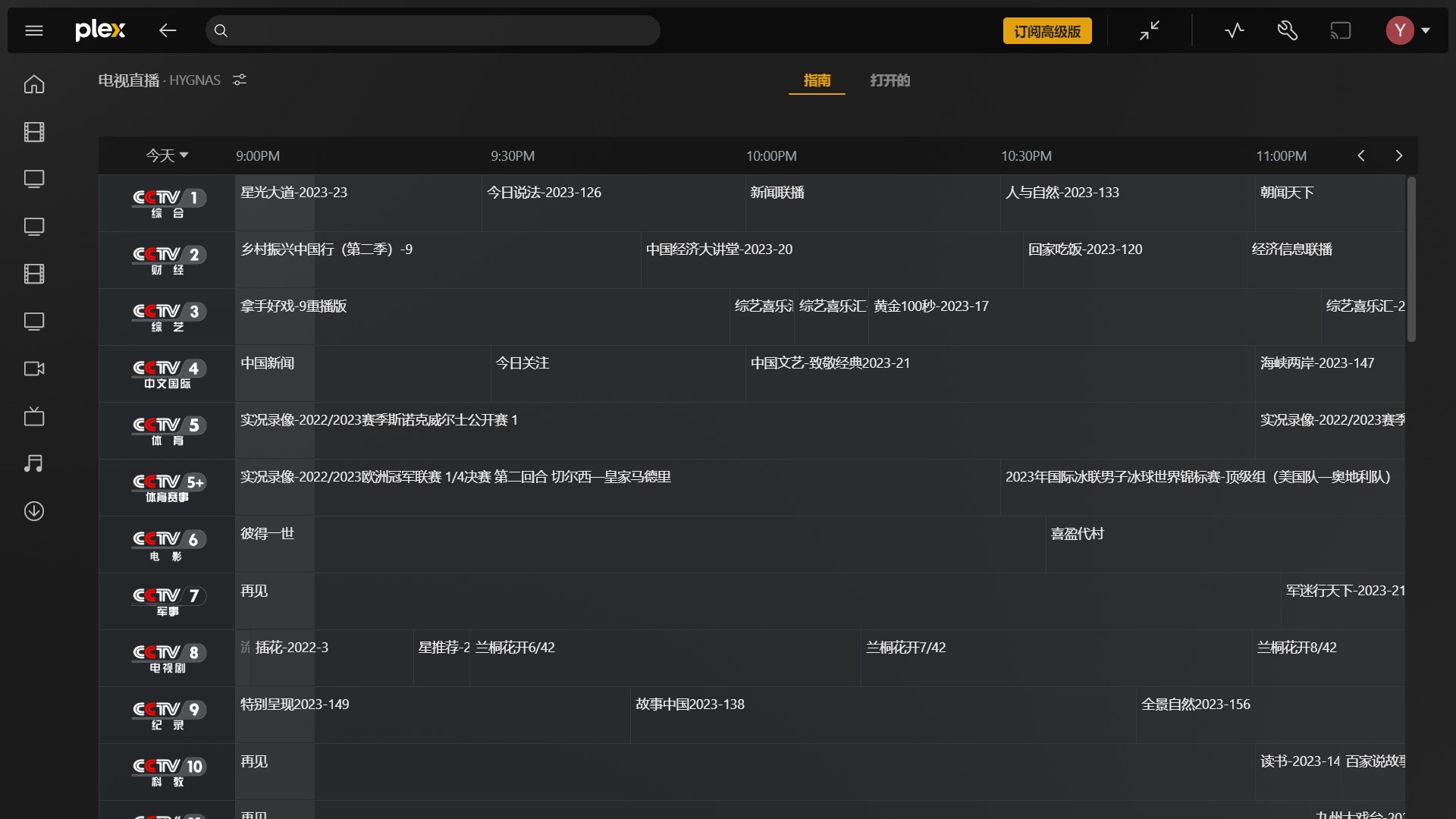
Task: Open the guide filter settings icon
Action: pyautogui.click(x=240, y=80)
